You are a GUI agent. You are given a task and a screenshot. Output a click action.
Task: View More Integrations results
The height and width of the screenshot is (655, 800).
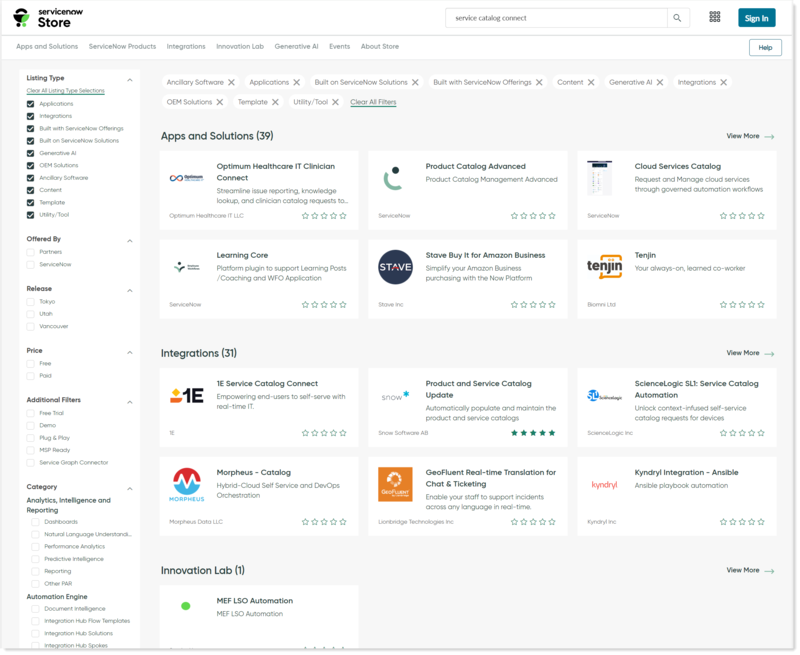752,354
